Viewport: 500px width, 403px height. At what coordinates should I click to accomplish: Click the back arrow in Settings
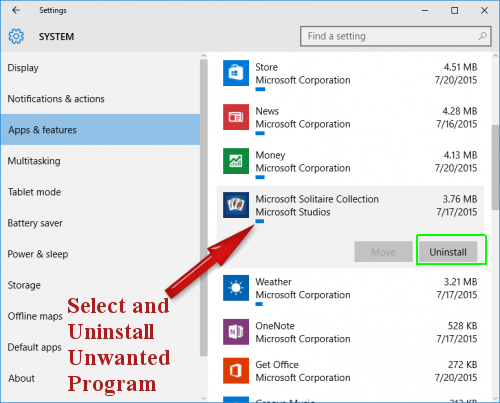pyautogui.click(x=16, y=10)
